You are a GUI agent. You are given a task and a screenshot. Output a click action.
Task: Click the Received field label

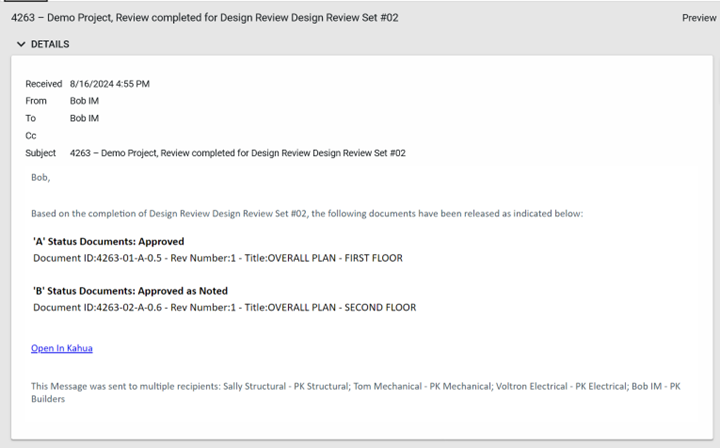coord(44,84)
